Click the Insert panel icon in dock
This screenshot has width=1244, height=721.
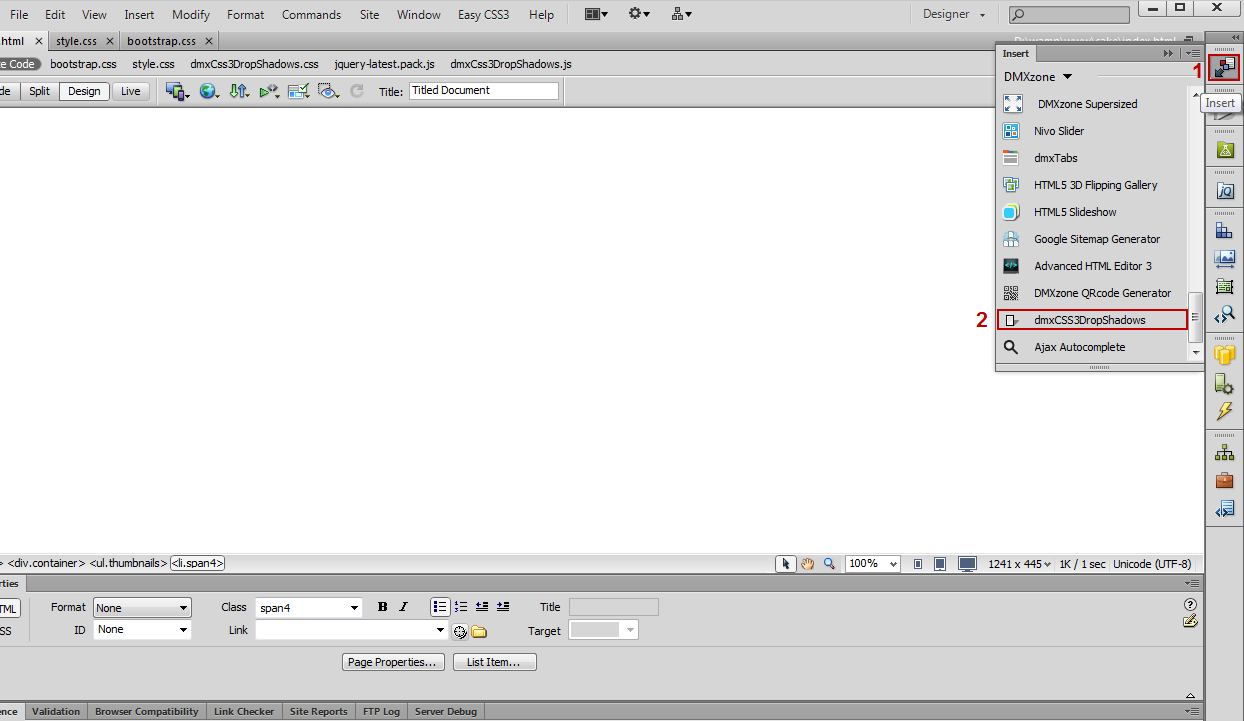click(1224, 68)
